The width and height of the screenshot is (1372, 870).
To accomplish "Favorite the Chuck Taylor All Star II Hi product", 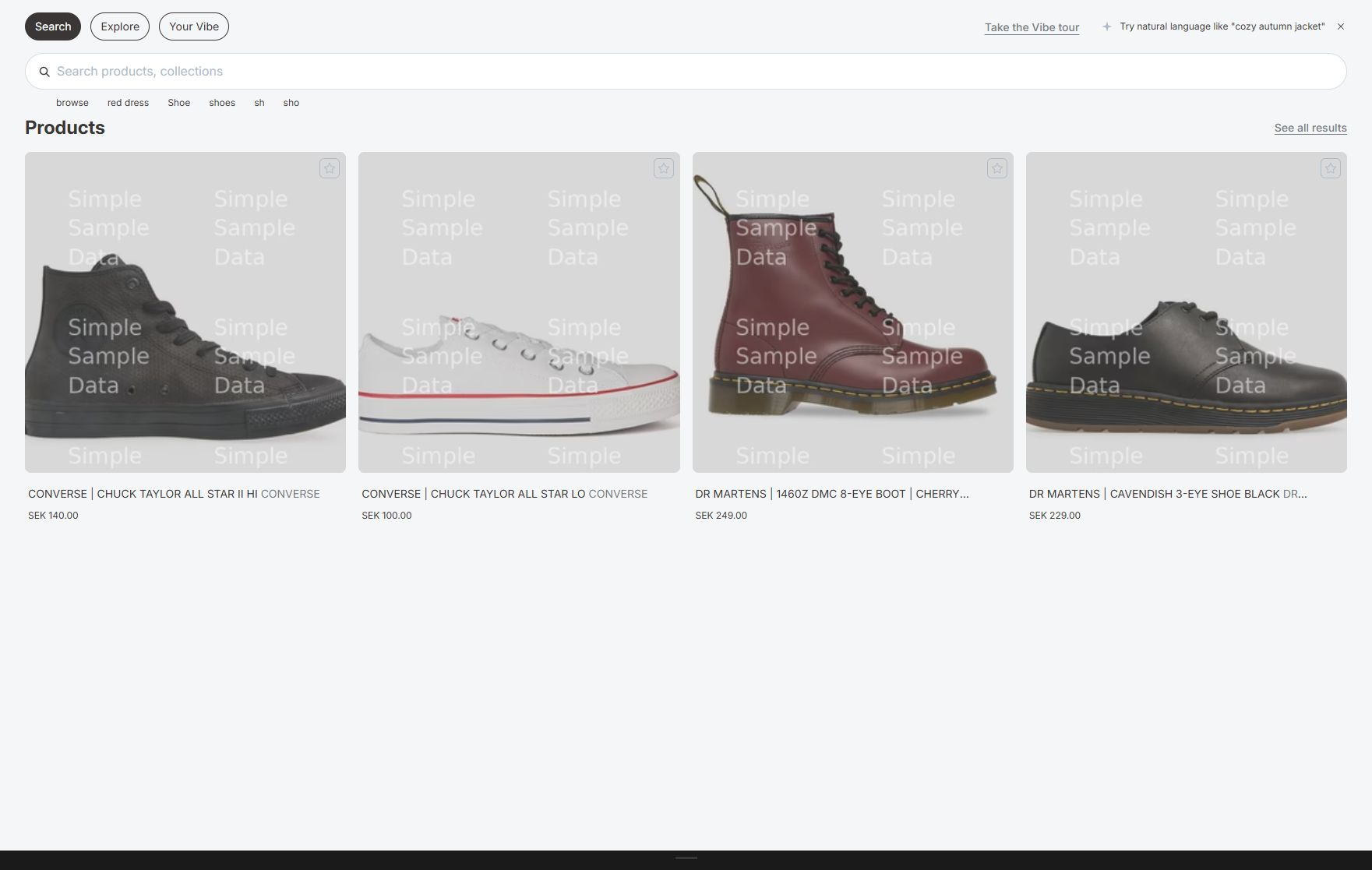I will (330, 168).
